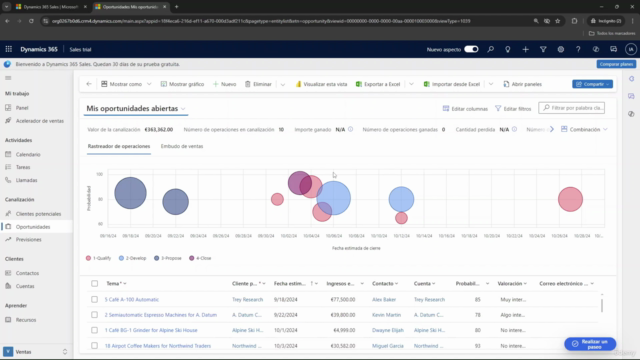Click the user account avatar
The height and width of the screenshot is (360, 640).
point(631,49)
